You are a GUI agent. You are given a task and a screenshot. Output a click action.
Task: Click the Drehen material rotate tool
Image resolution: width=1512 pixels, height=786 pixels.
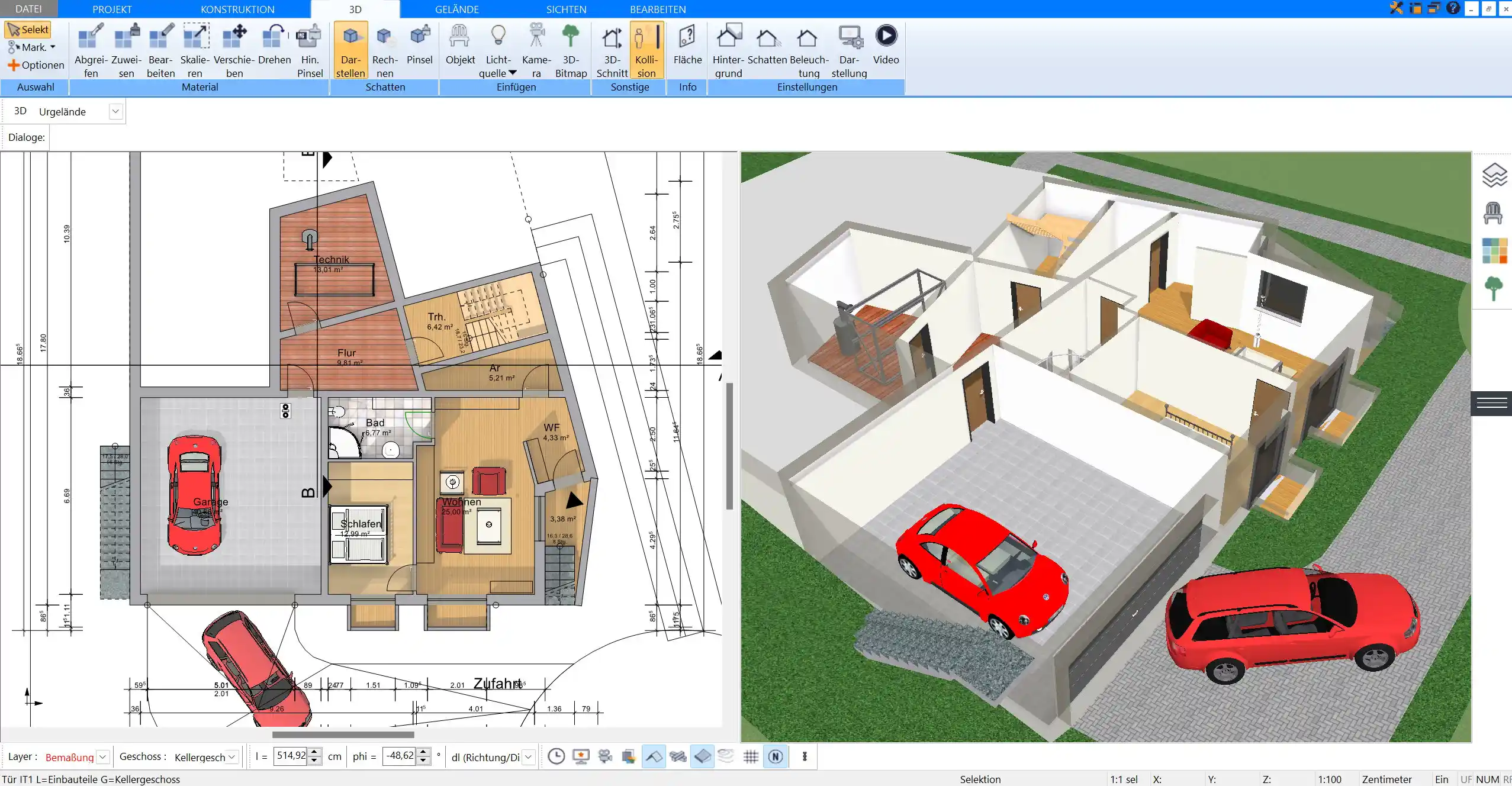point(274,44)
